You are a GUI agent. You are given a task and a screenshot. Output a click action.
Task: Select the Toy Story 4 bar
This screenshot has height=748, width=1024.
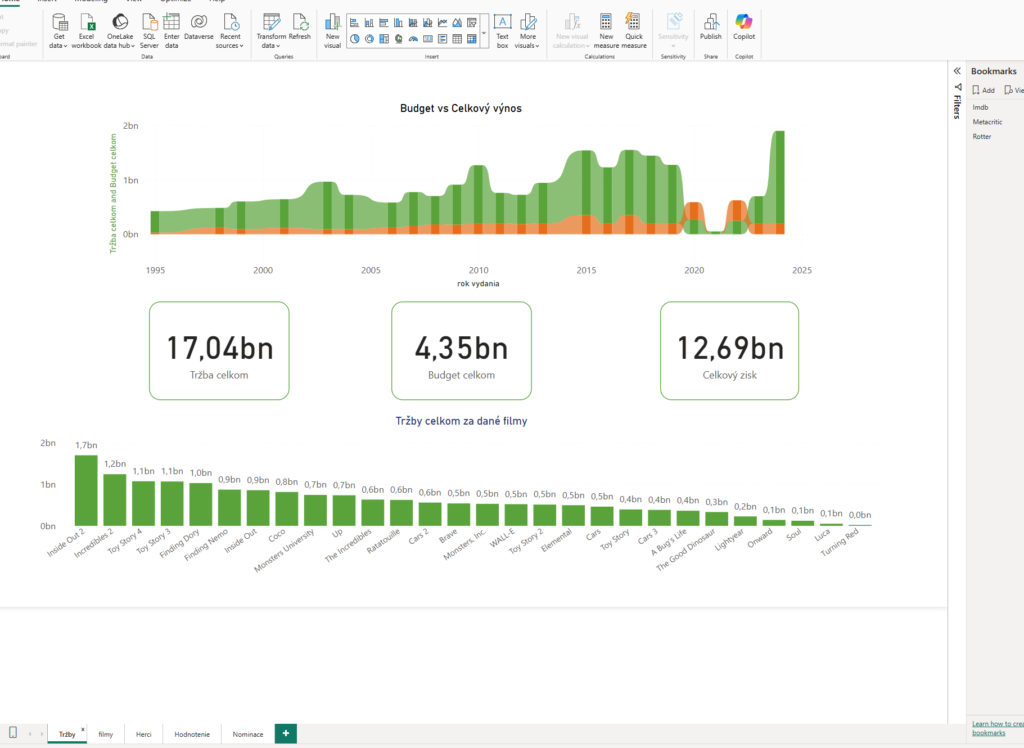point(144,504)
